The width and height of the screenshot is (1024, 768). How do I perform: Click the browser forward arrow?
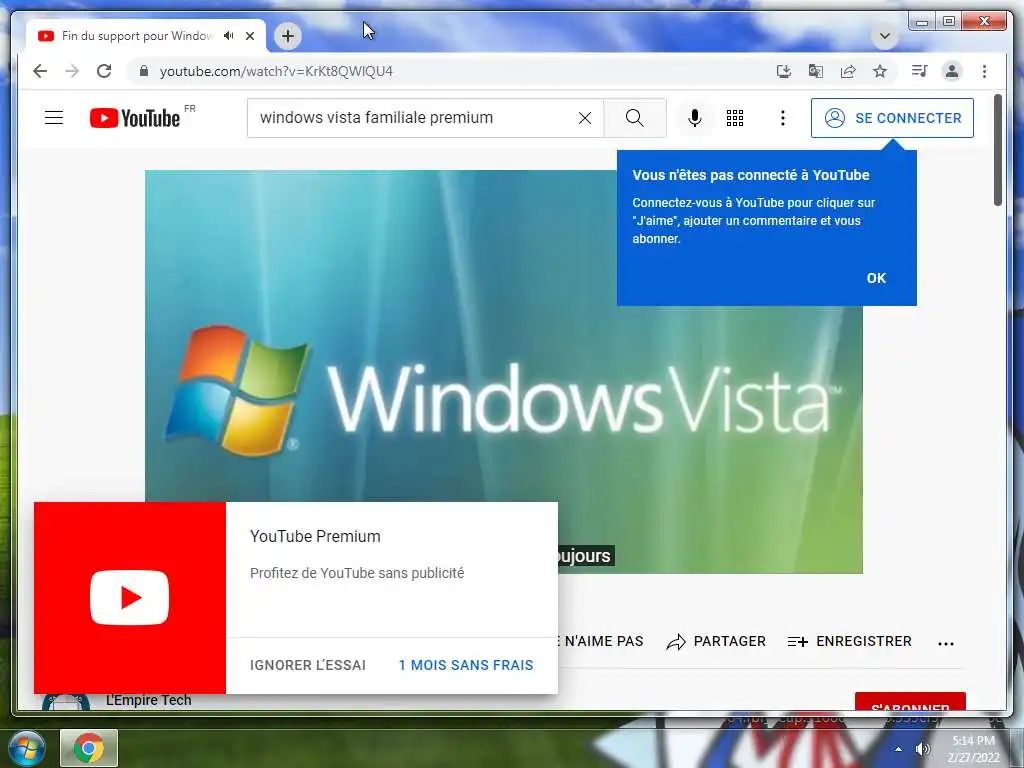72,71
